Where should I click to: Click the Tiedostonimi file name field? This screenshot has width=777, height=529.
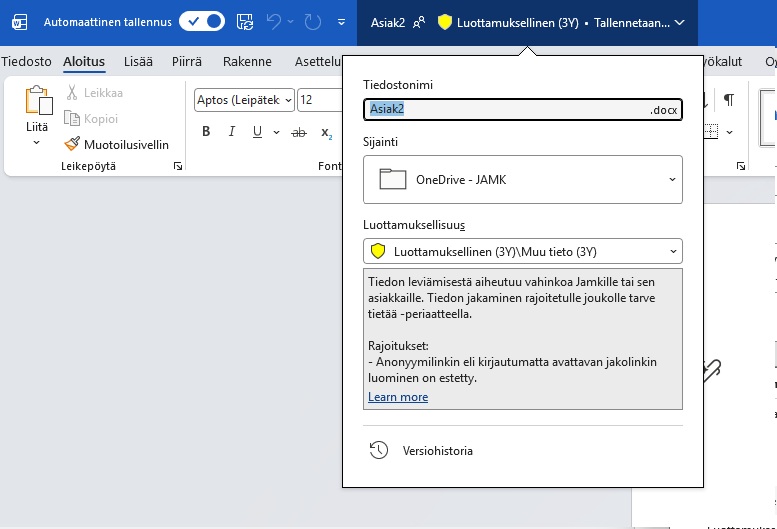[x=505, y=109]
